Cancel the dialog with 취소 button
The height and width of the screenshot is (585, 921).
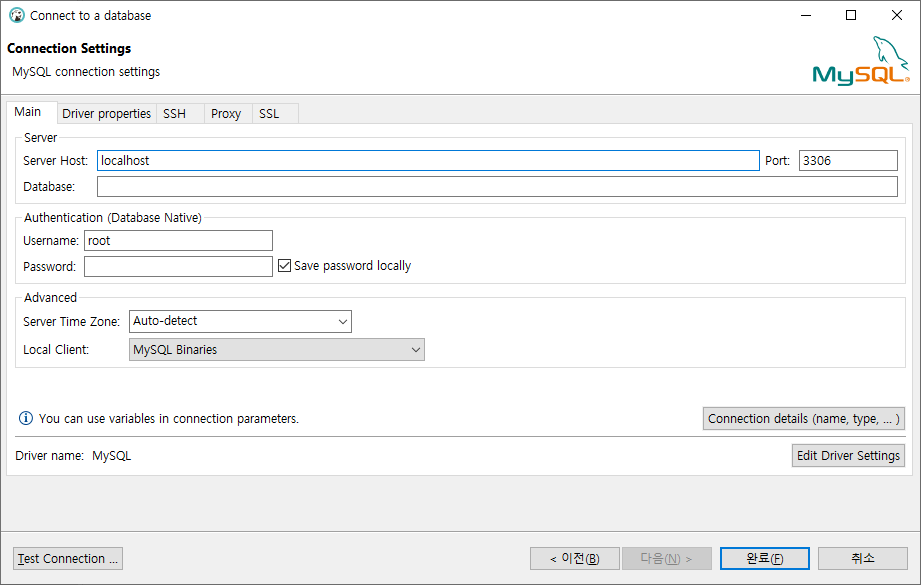click(x=863, y=559)
